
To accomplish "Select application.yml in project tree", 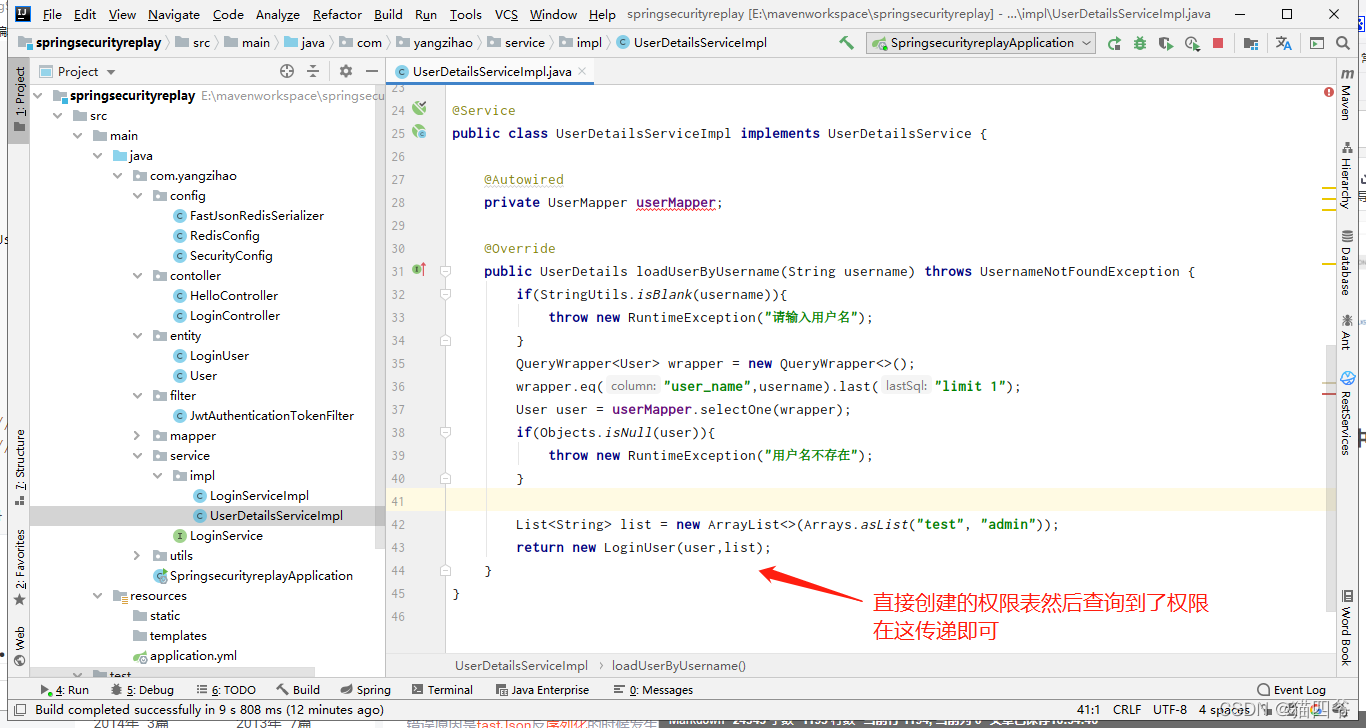I will click(x=193, y=656).
